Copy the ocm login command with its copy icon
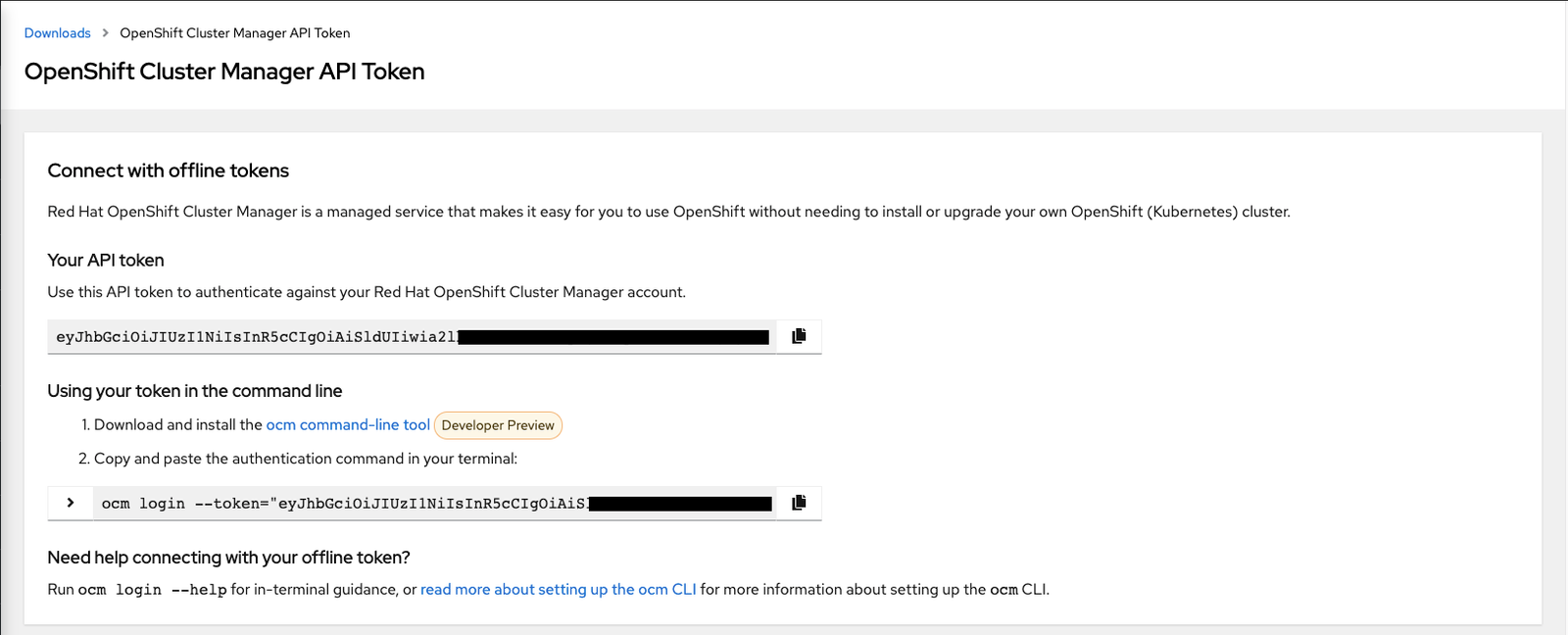This screenshot has width=1568, height=635. click(x=799, y=503)
